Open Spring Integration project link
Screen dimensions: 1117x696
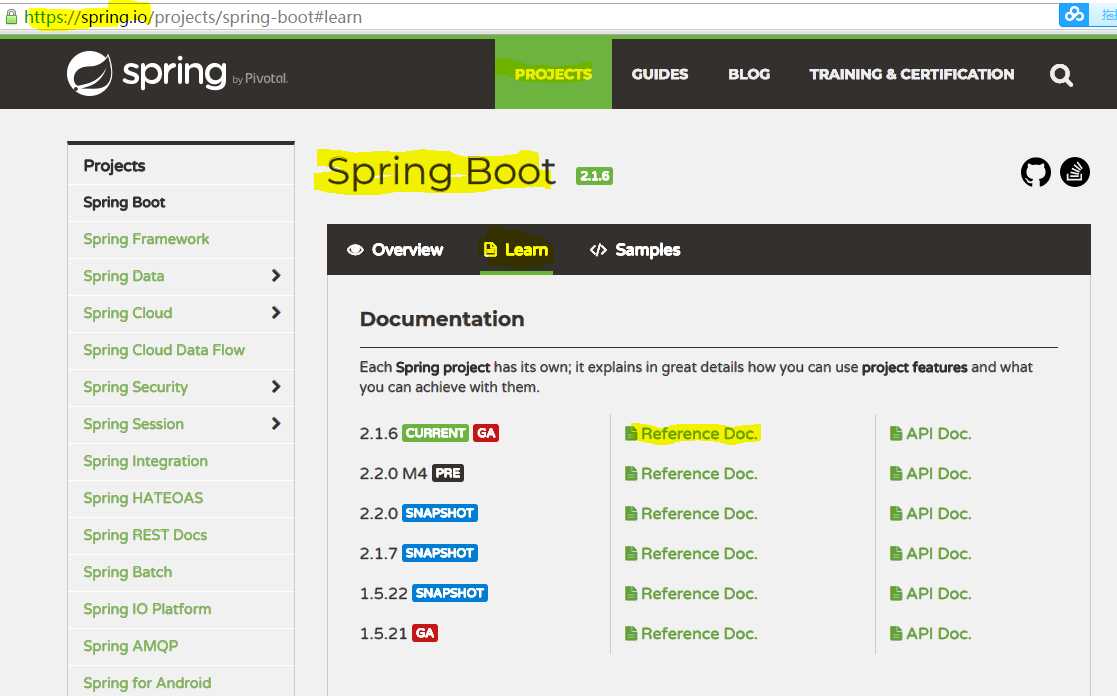pyautogui.click(x=145, y=462)
